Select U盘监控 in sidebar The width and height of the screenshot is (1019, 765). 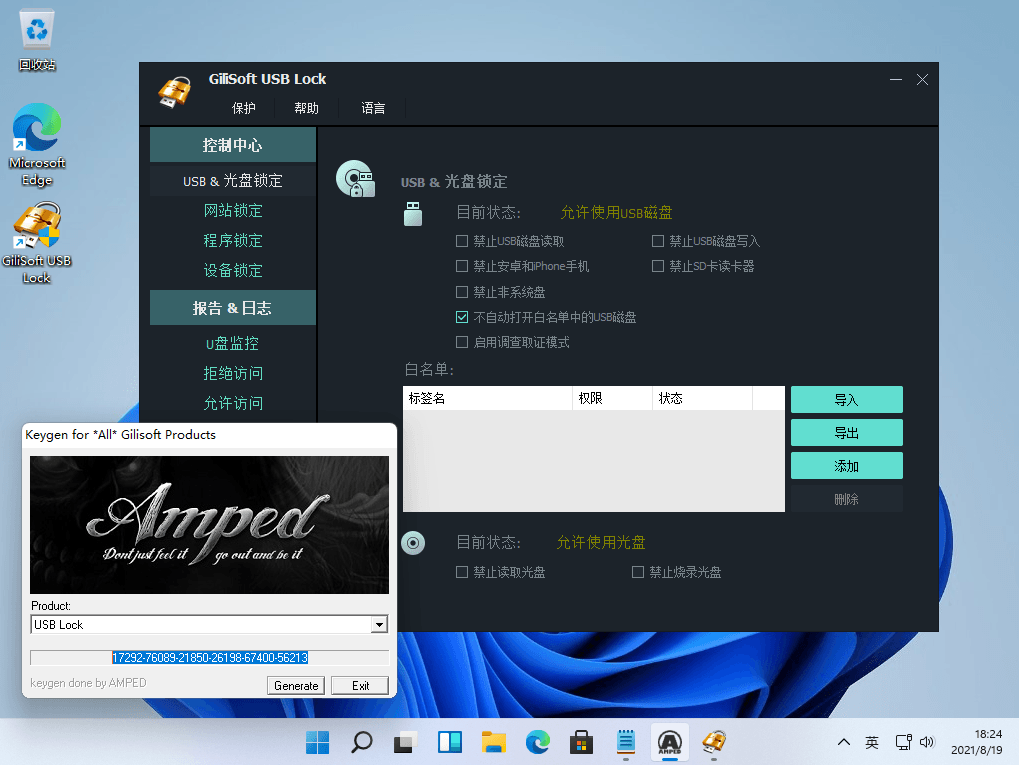[233, 343]
